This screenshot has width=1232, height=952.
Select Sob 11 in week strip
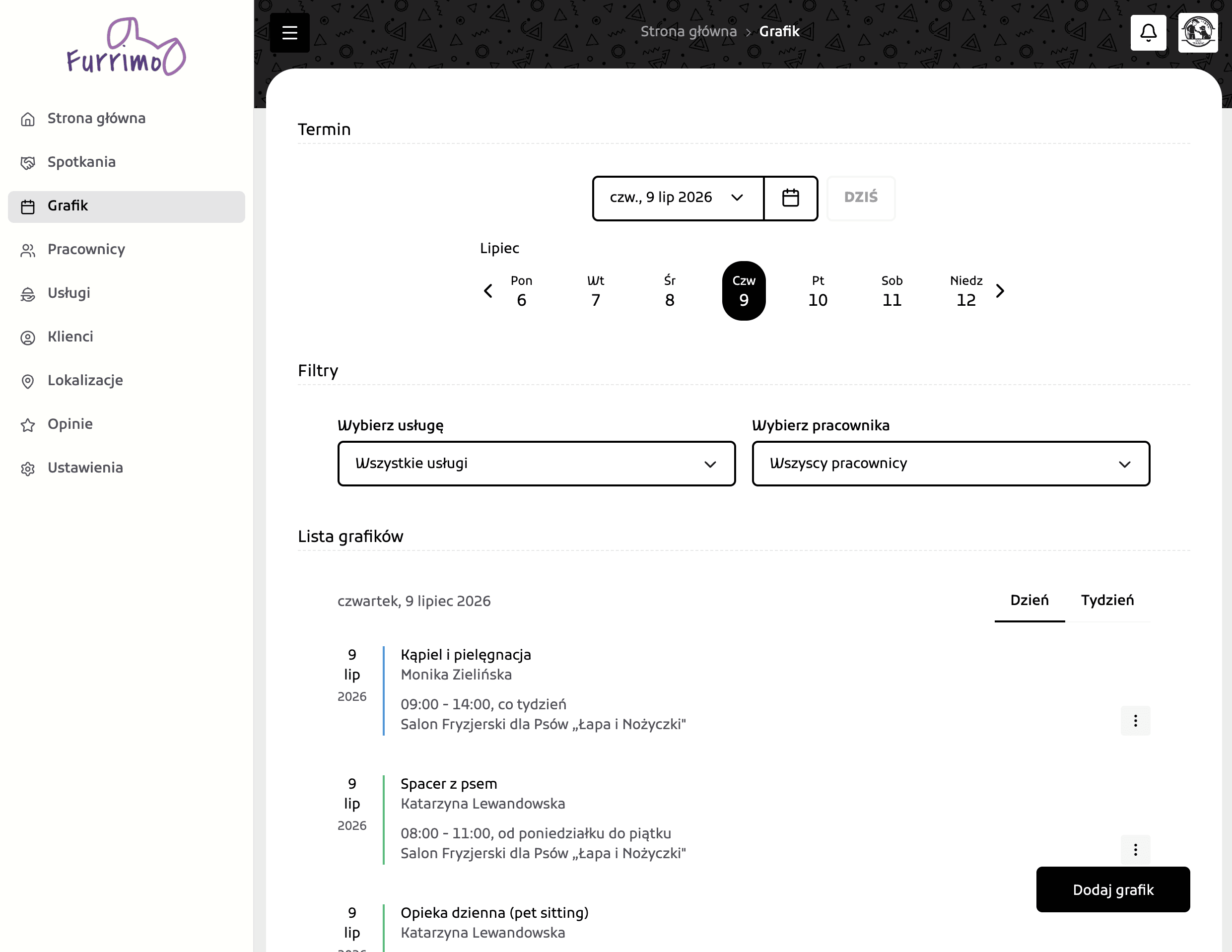click(892, 291)
